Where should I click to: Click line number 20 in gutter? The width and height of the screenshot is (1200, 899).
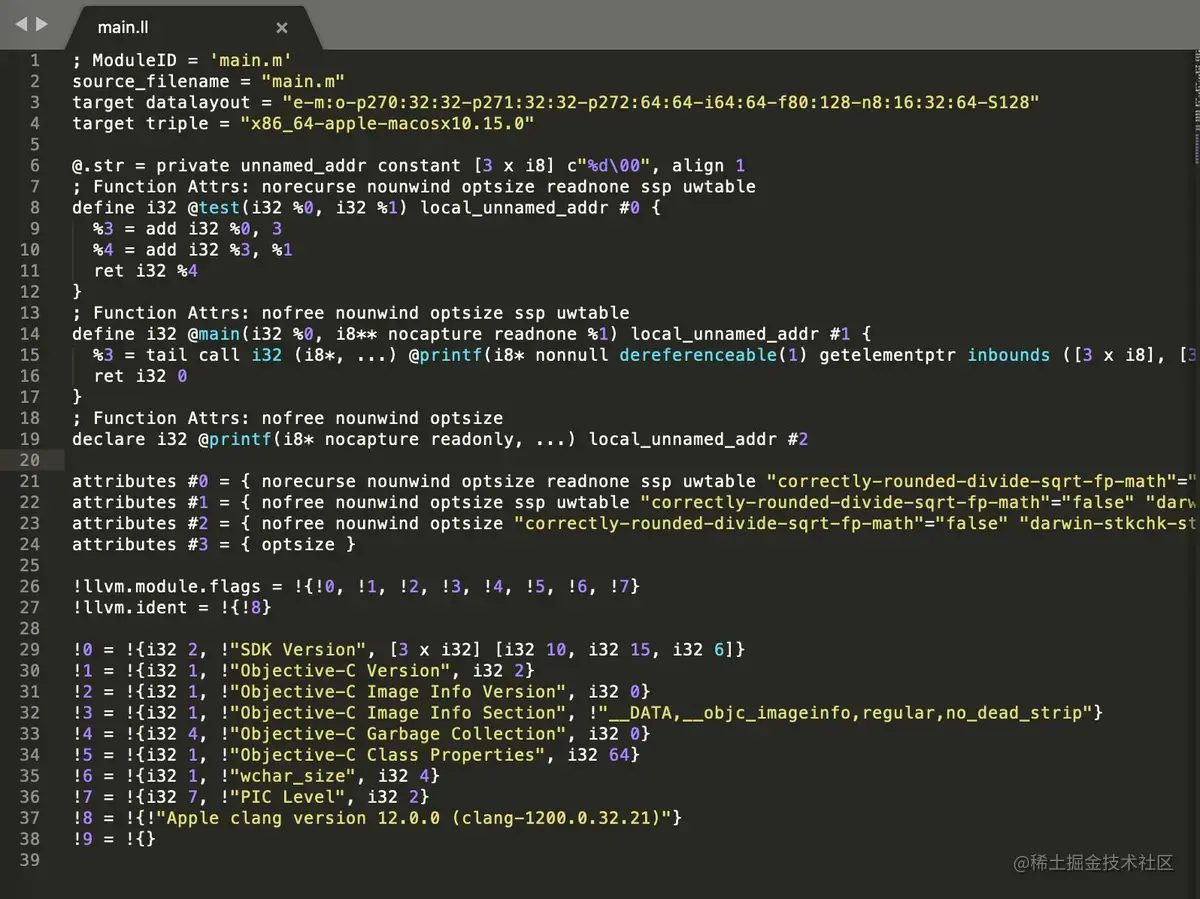tap(30, 460)
